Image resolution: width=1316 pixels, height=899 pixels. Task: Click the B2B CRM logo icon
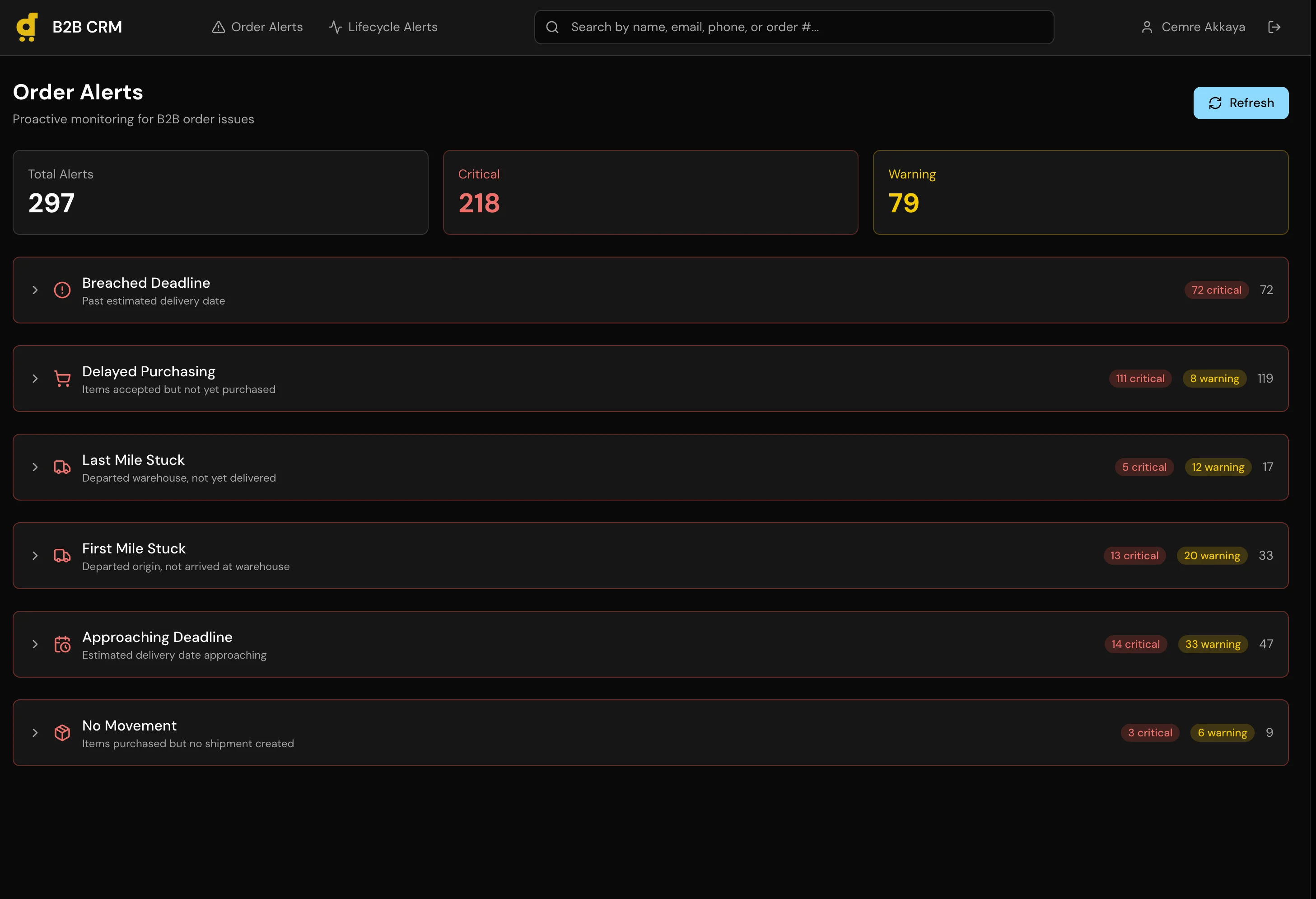tap(27, 27)
